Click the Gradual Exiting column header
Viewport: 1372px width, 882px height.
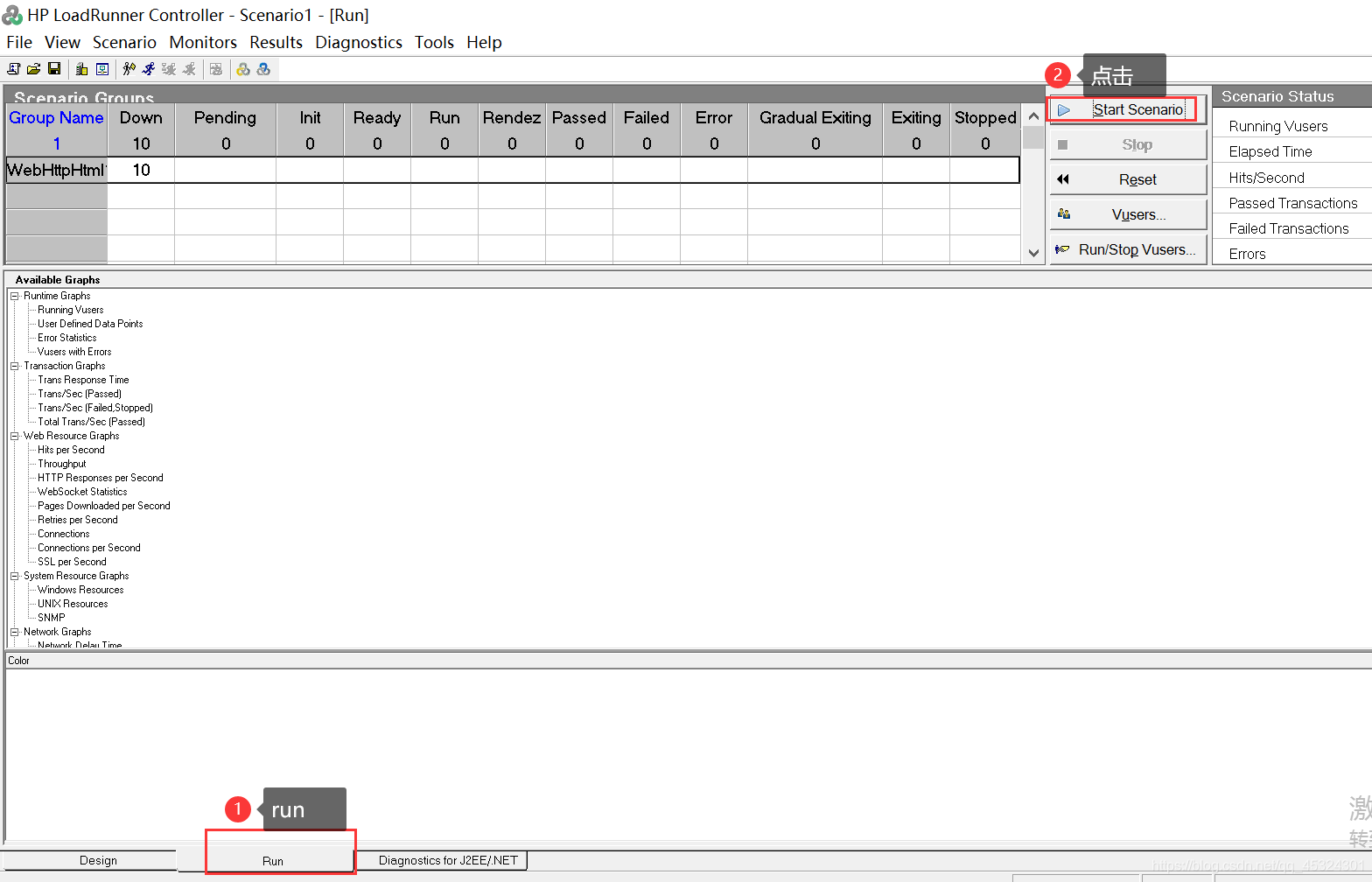(815, 117)
